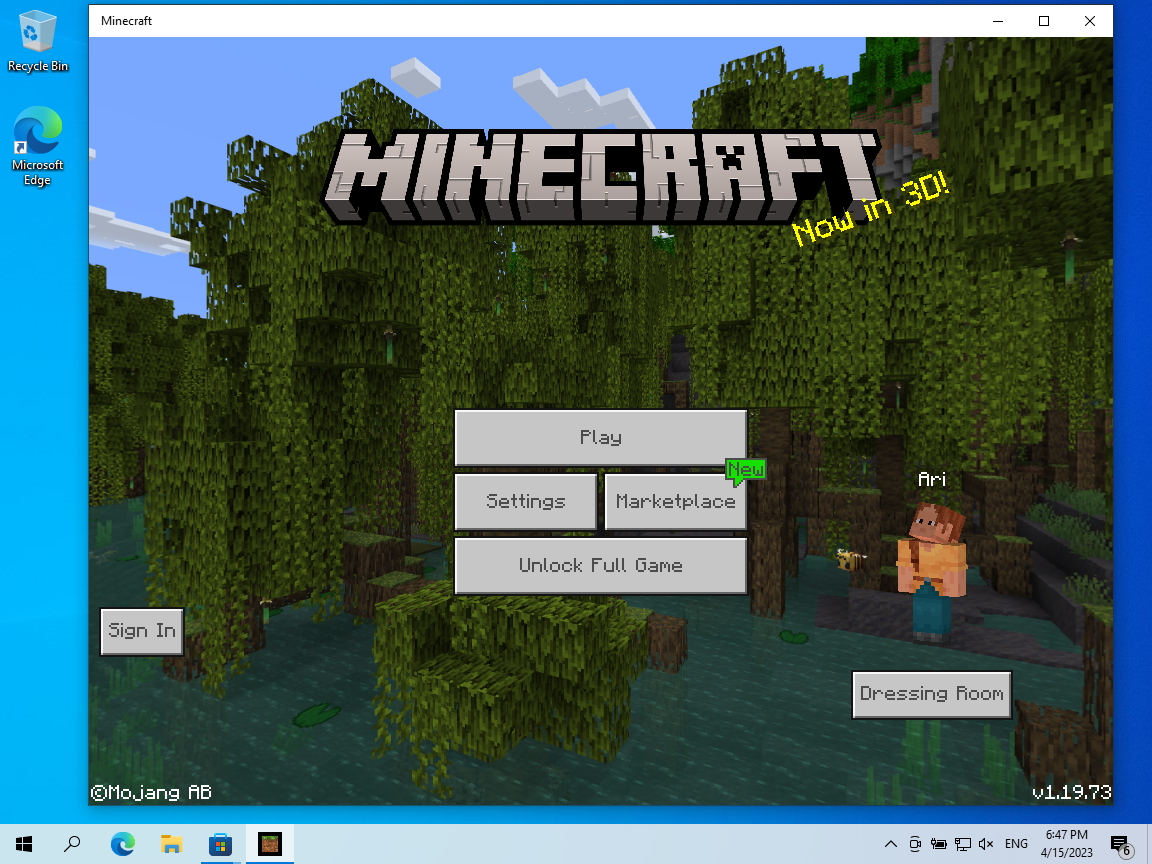Click the green New badge on Marketplace

coord(745,471)
